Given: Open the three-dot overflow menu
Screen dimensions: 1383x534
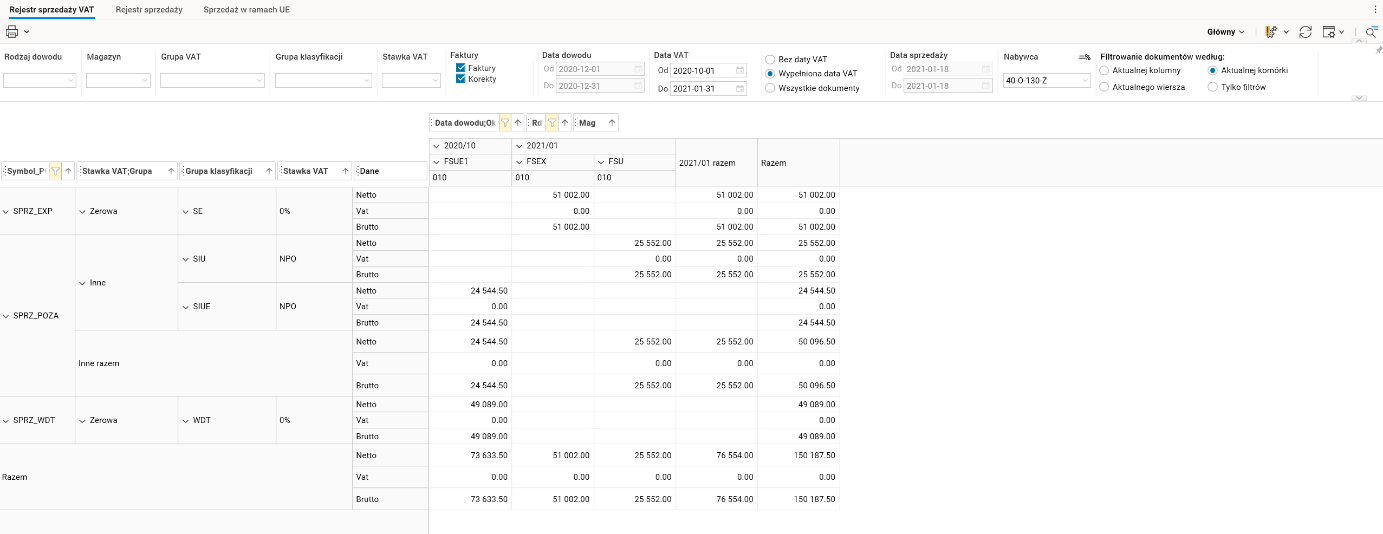Looking at the screenshot, I should (1376, 8).
